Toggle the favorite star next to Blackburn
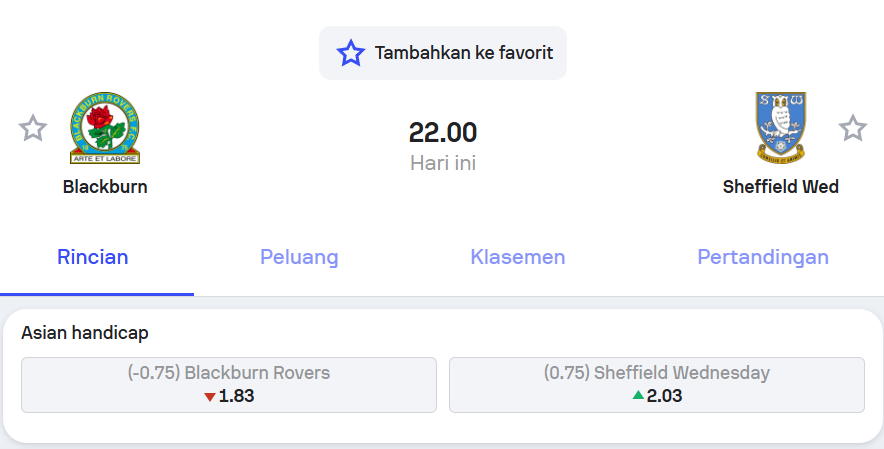Image resolution: width=884 pixels, height=449 pixels. pyautogui.click(x=33, y=128)
